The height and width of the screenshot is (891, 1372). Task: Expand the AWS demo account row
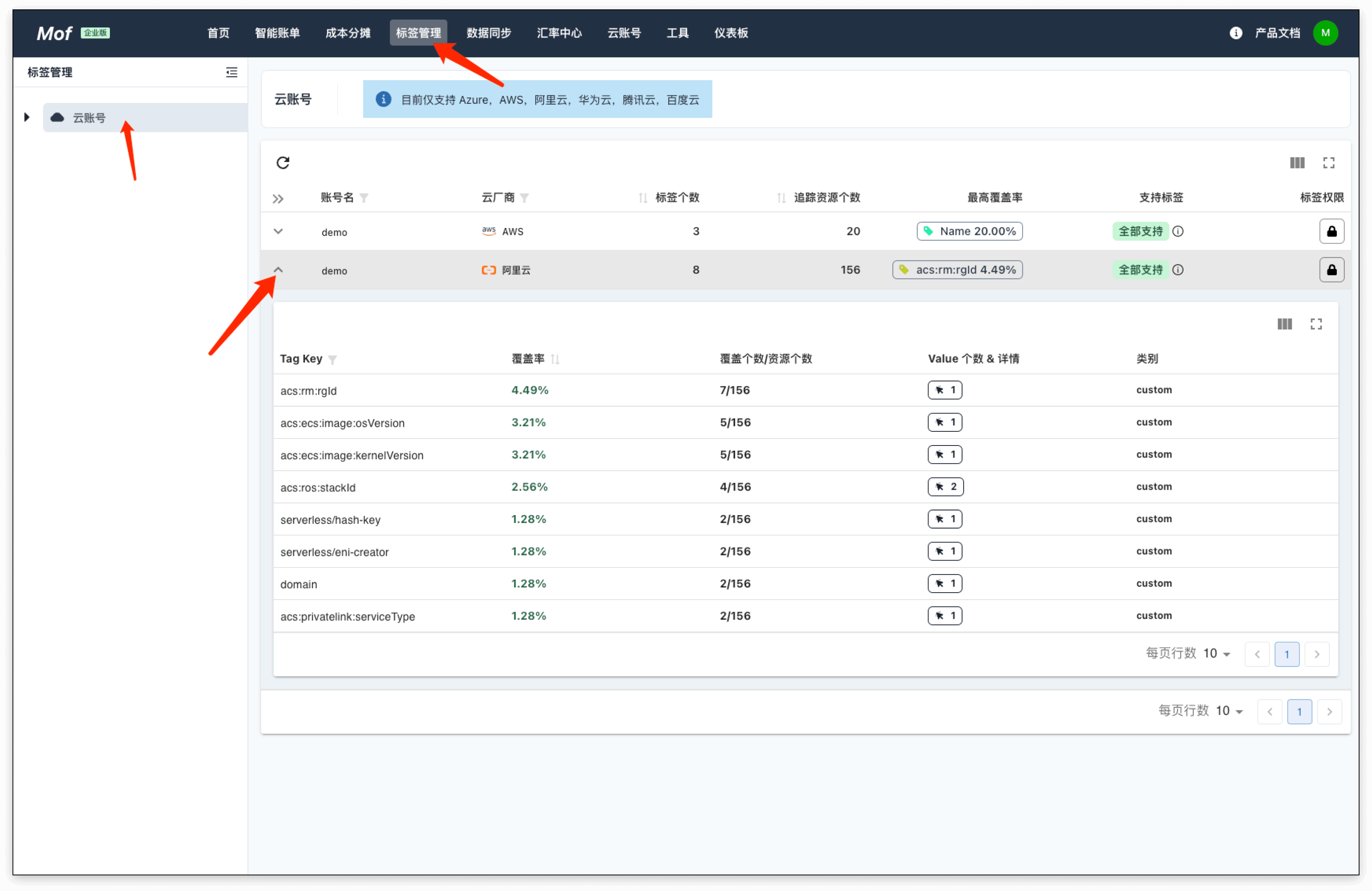pos(278,231)
